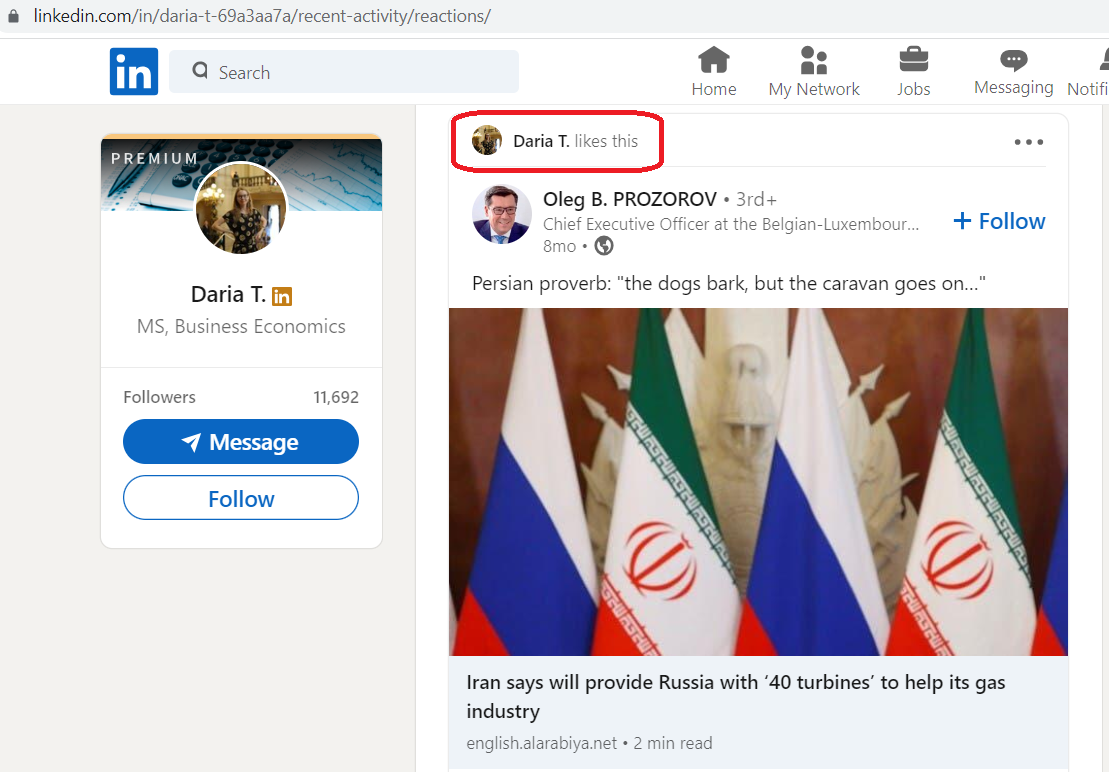This screenshot has width=1109, height=772.
Task: Click the Russia and Iran flags article image
Action: 758,481
